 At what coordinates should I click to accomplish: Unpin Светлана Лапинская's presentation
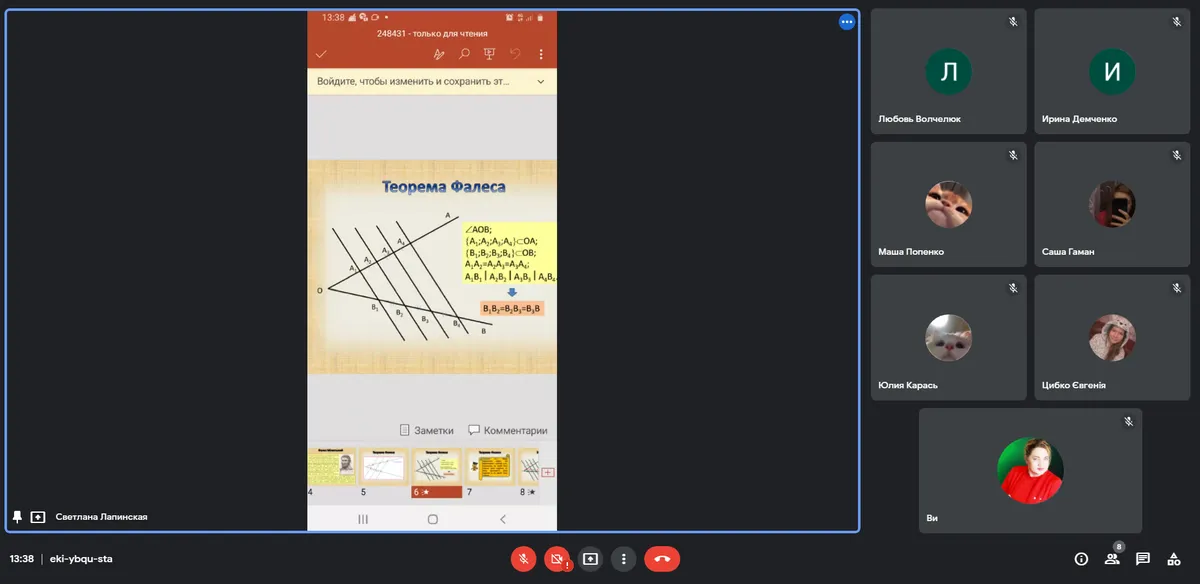pyautogui.click(x=17, y=517)
